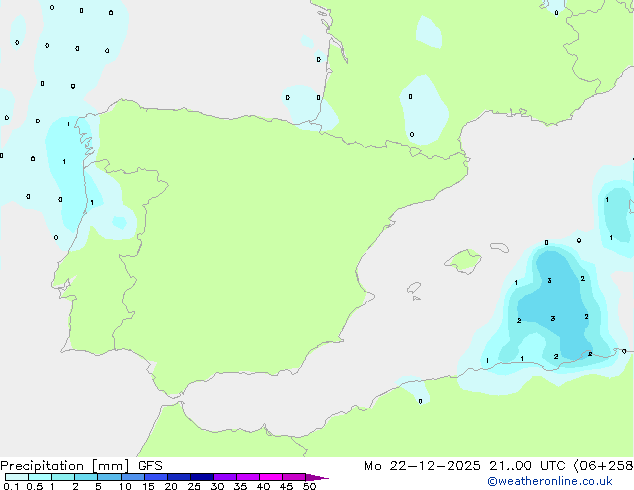Pick the 10–15 mm legend color swatch

pyautogui.click(x=132, y=477)
